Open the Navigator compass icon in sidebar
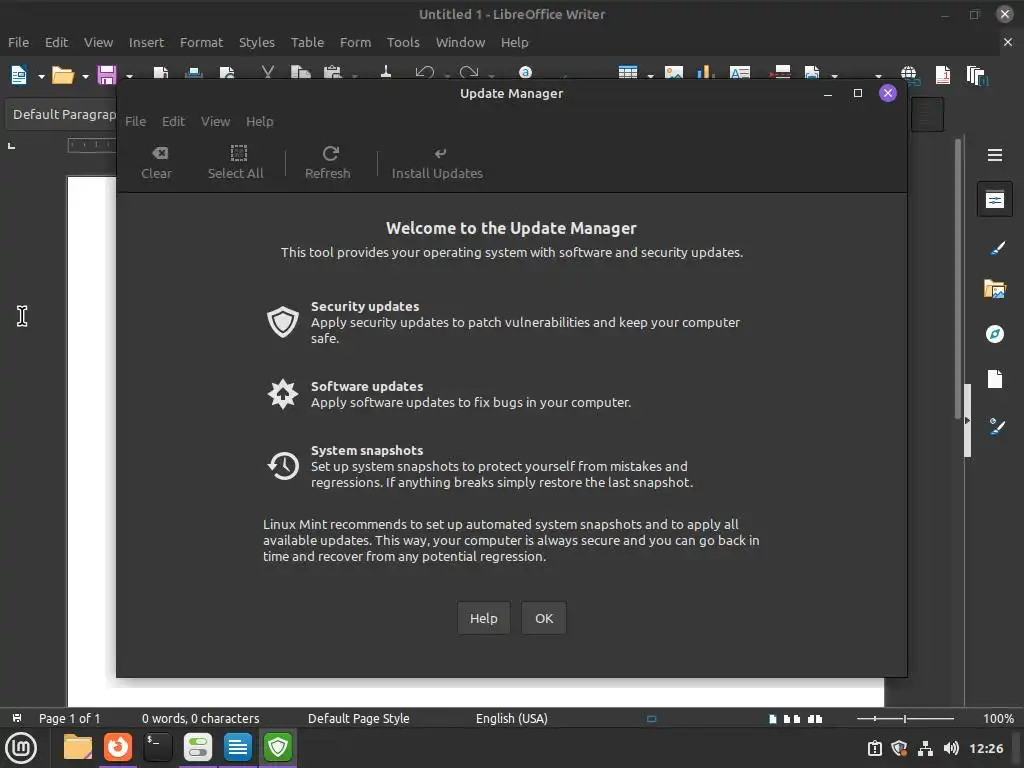Viewport: 1024px width, 768px height. tap(995, 334)
